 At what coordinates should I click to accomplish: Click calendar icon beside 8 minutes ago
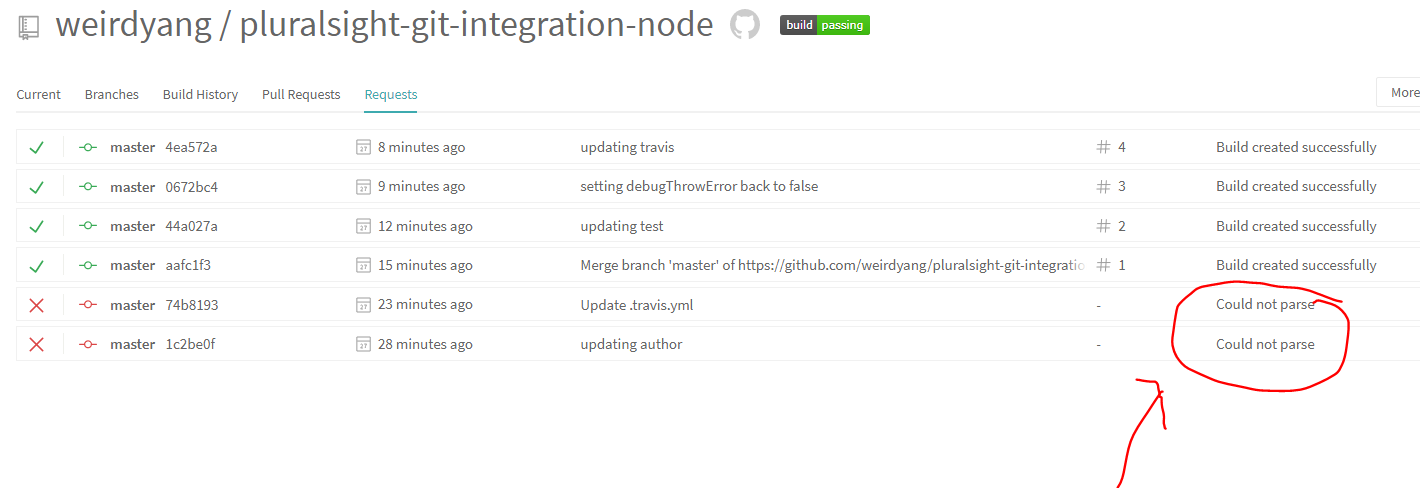363,147
